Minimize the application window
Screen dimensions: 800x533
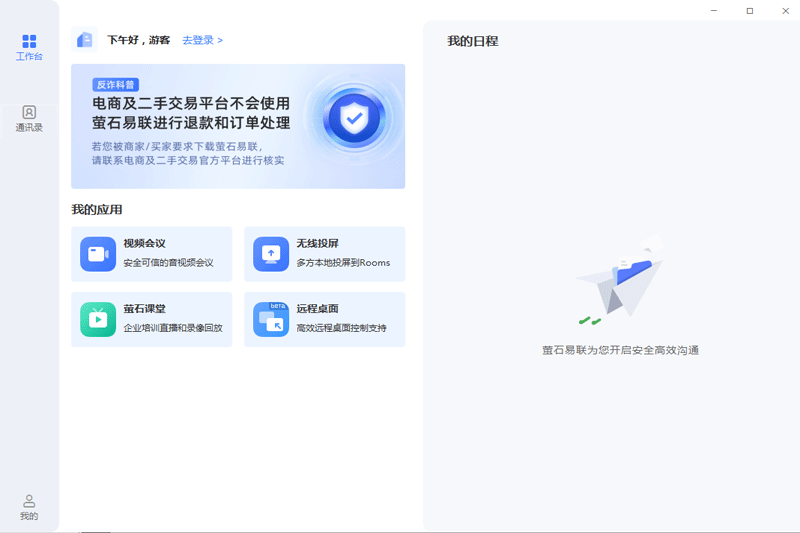pos(714,11)
